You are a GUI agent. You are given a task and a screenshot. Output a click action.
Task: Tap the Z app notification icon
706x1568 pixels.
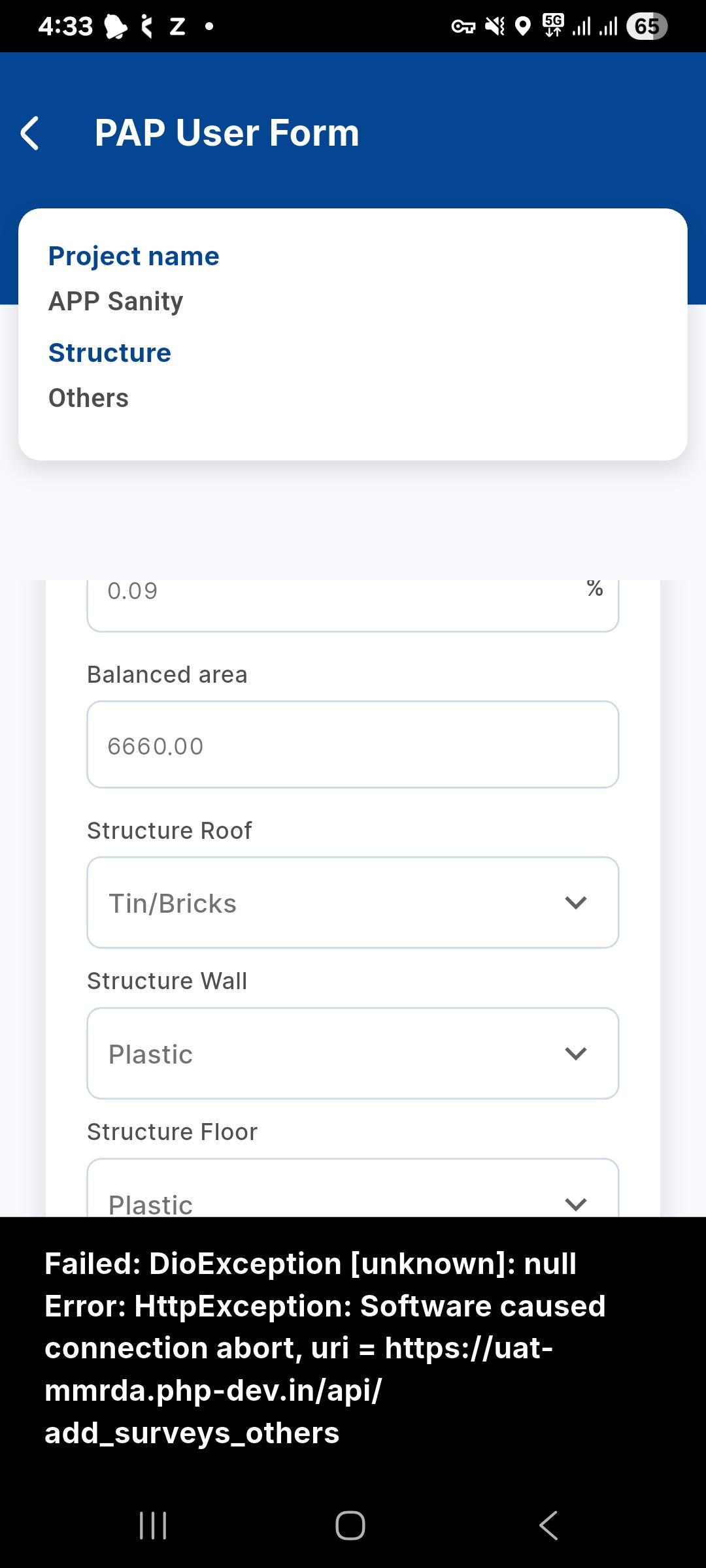coord(177,27)
